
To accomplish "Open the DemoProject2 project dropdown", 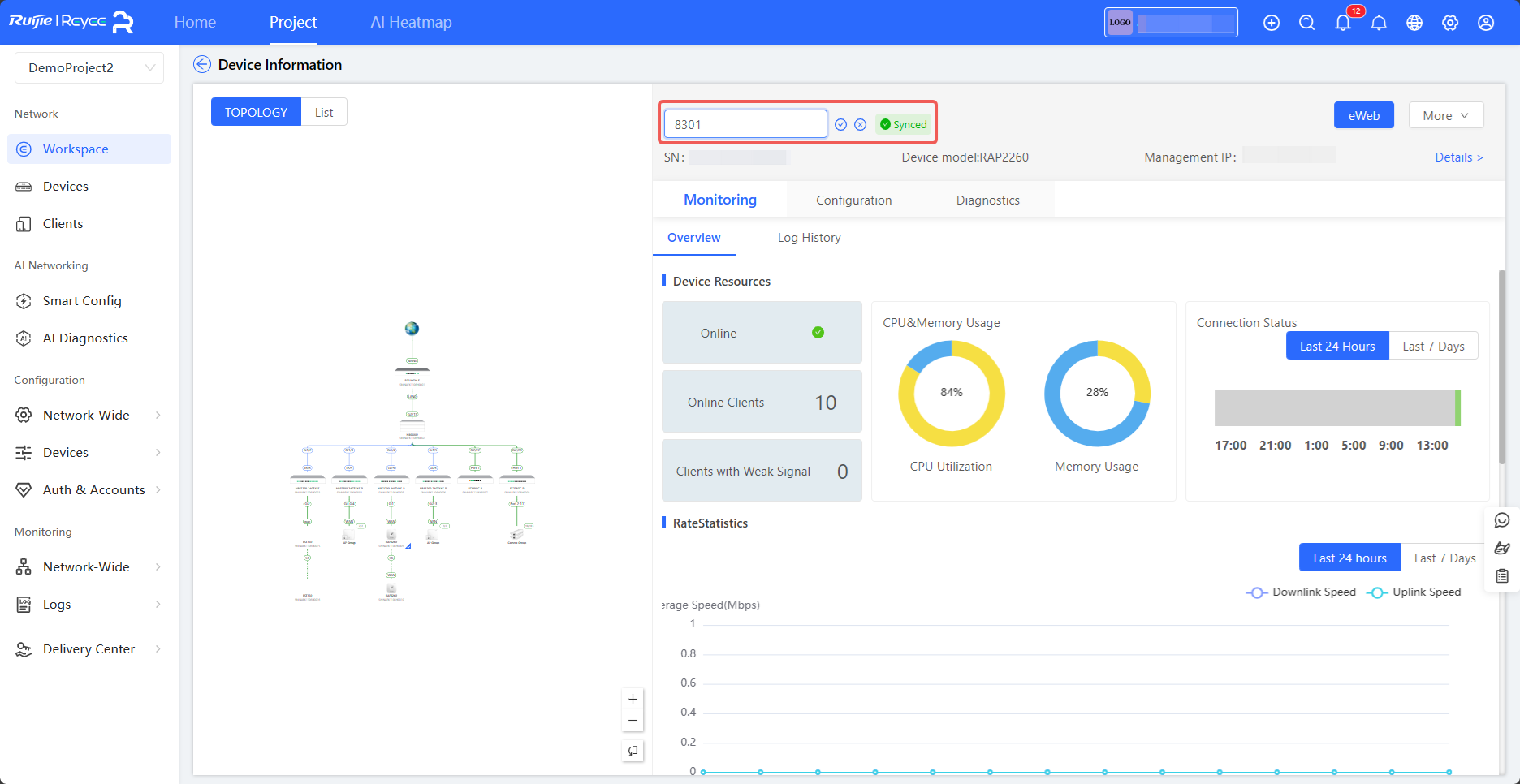I will 89,68.
